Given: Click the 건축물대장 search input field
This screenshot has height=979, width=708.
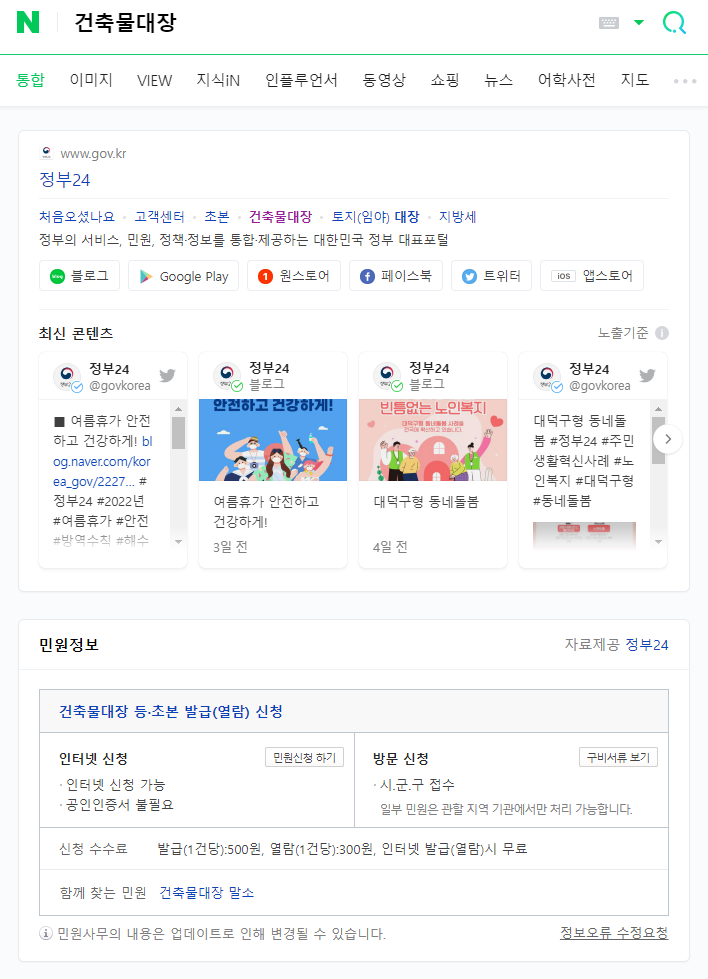Looking at the screenshot, I should pyautogui.click(x=325, y=23).
